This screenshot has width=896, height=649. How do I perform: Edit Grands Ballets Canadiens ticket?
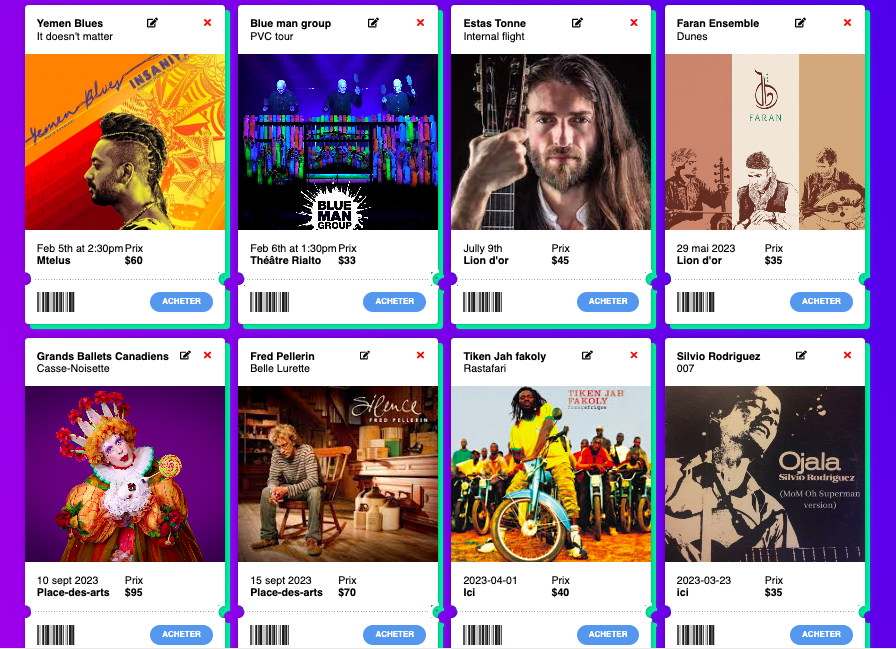click(x=185, y=355)
